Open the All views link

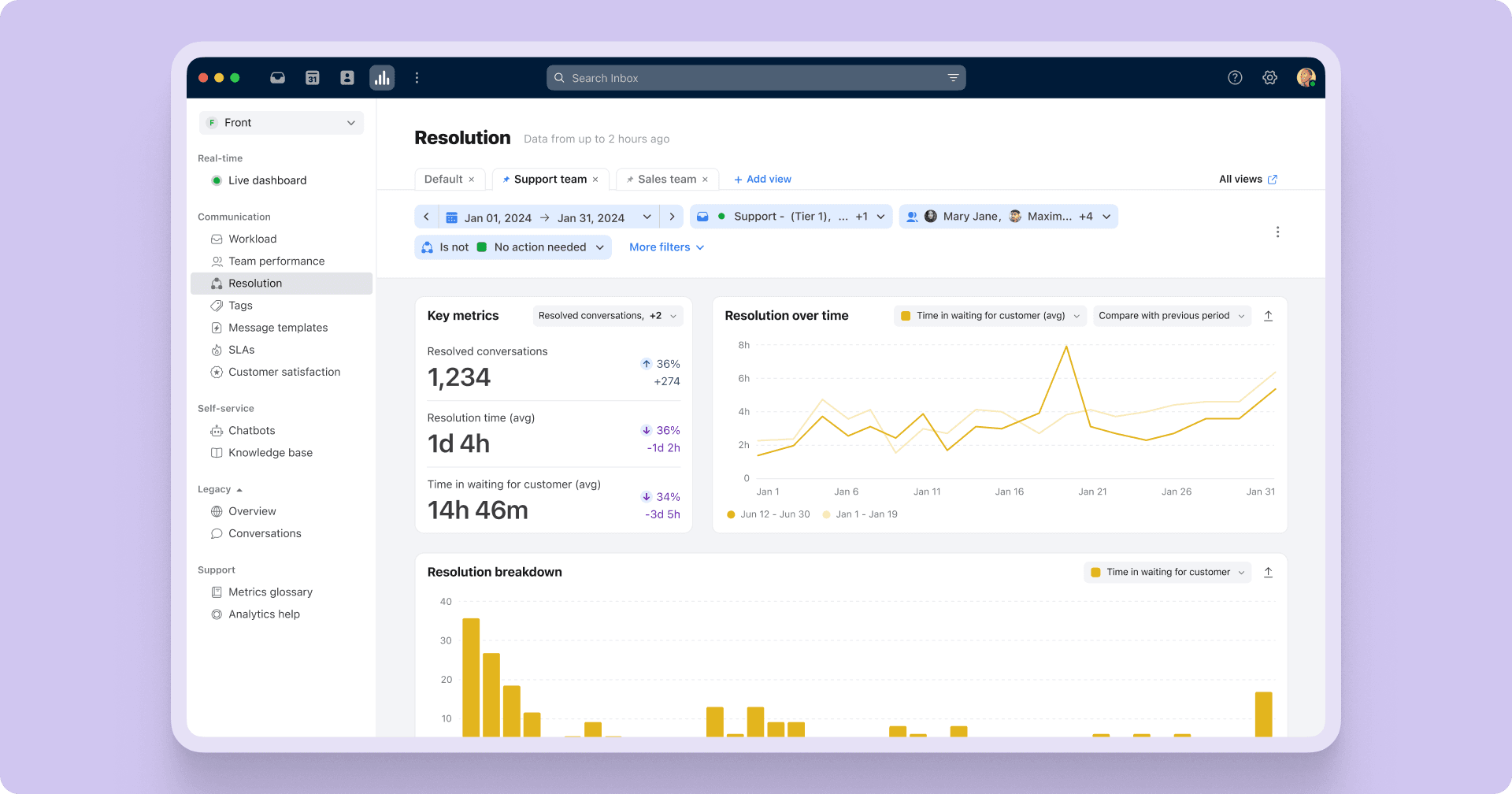1247,180
